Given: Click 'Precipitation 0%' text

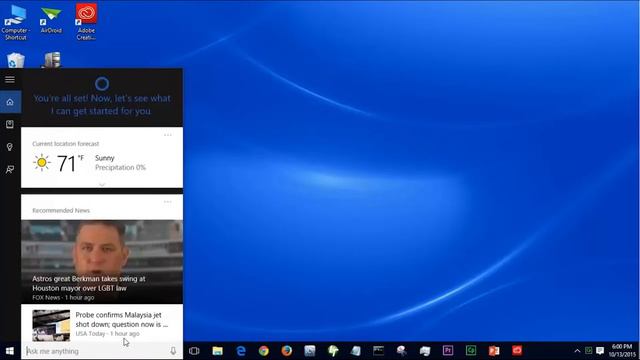Looking at the screenshot, I should click(x=120, y=167).
